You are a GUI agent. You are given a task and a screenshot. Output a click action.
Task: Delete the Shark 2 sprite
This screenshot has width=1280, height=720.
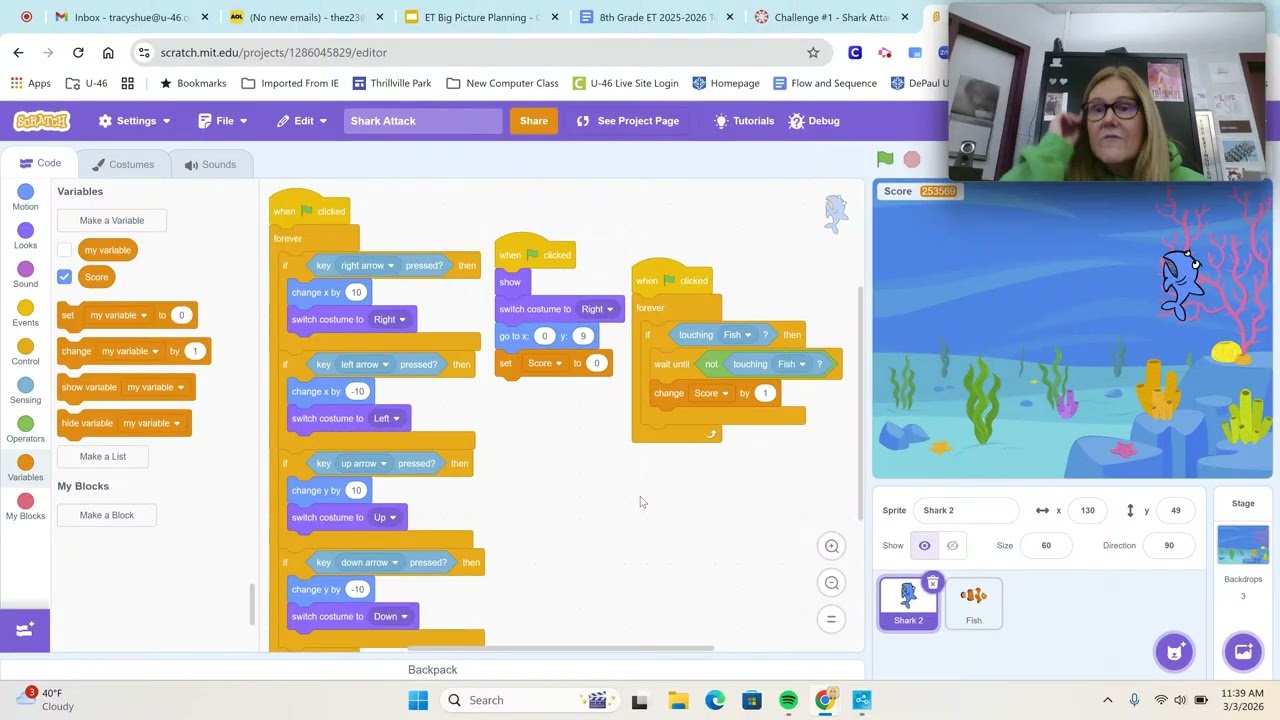(x=932, y=583)
